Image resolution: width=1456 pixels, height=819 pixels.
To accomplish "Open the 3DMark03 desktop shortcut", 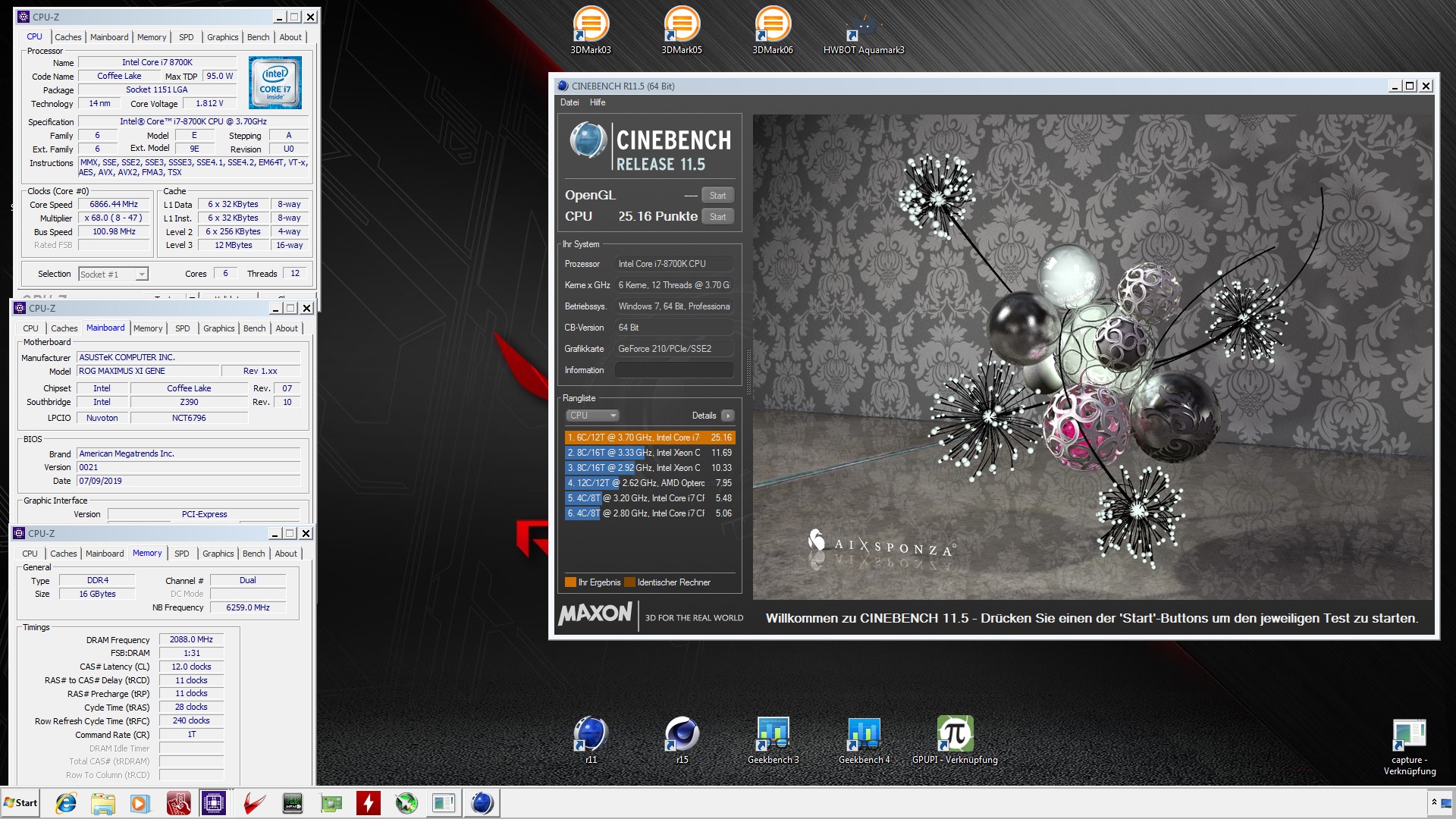I will (x=591, y=30).
